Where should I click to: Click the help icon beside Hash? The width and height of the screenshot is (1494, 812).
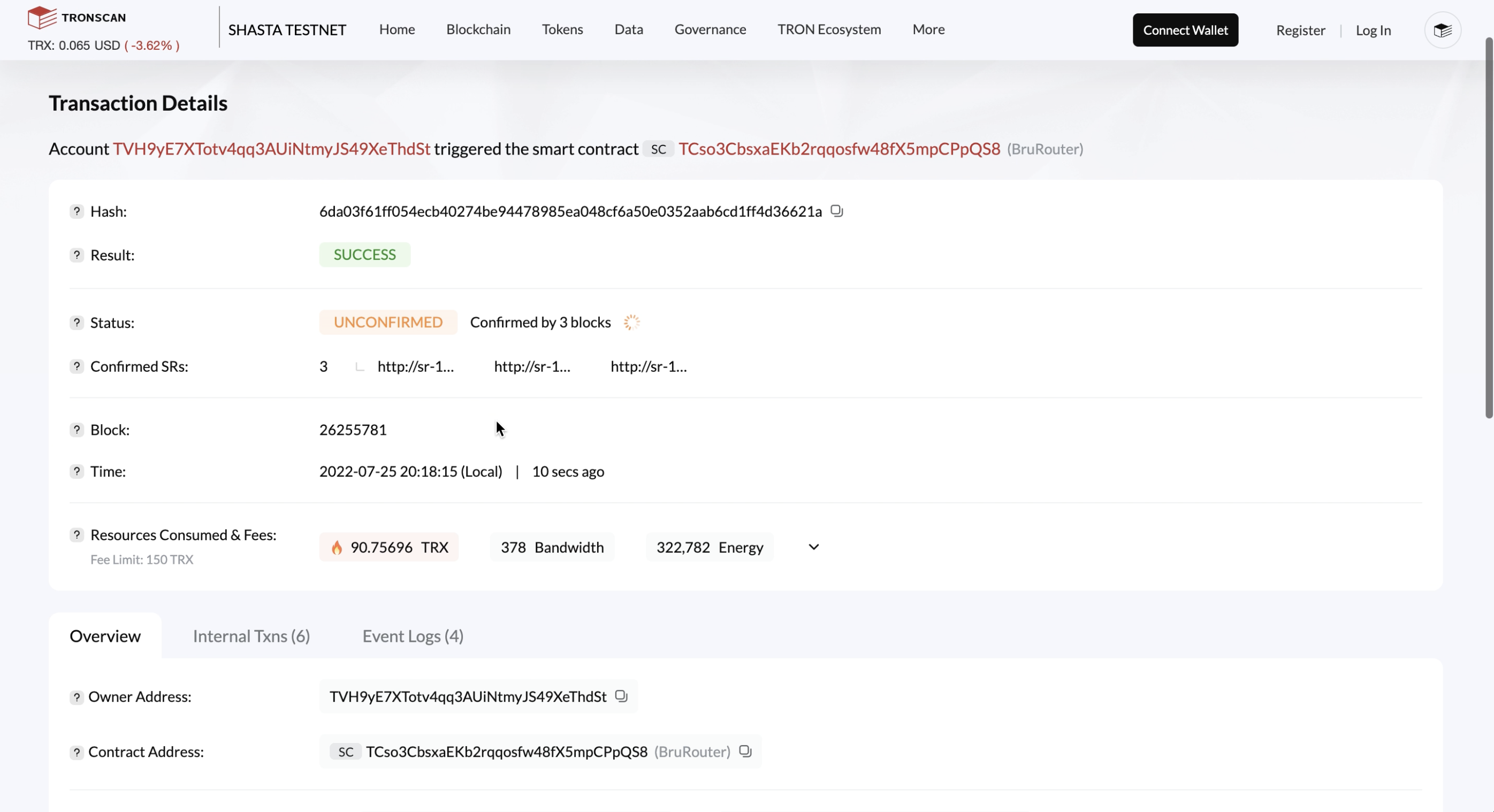pyautogui.click(x=77, y=211)
